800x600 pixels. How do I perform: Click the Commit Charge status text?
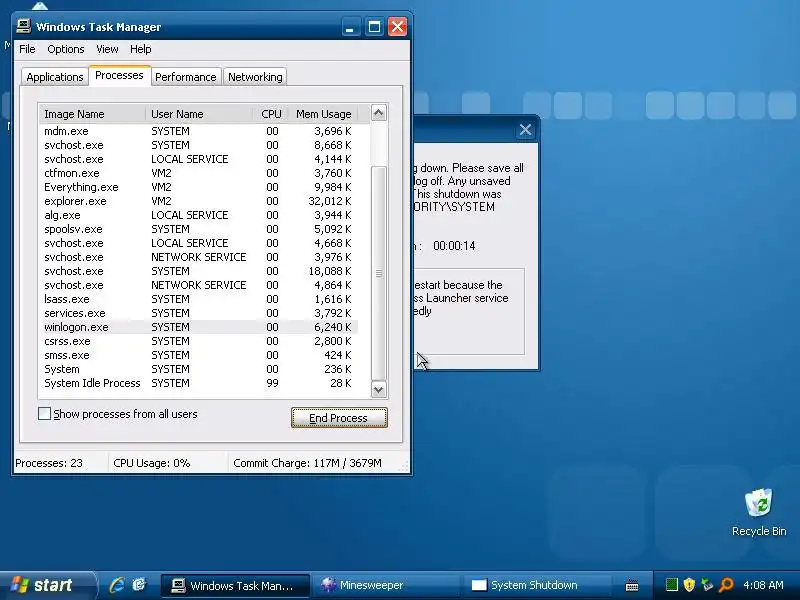(x=307, y=463)
